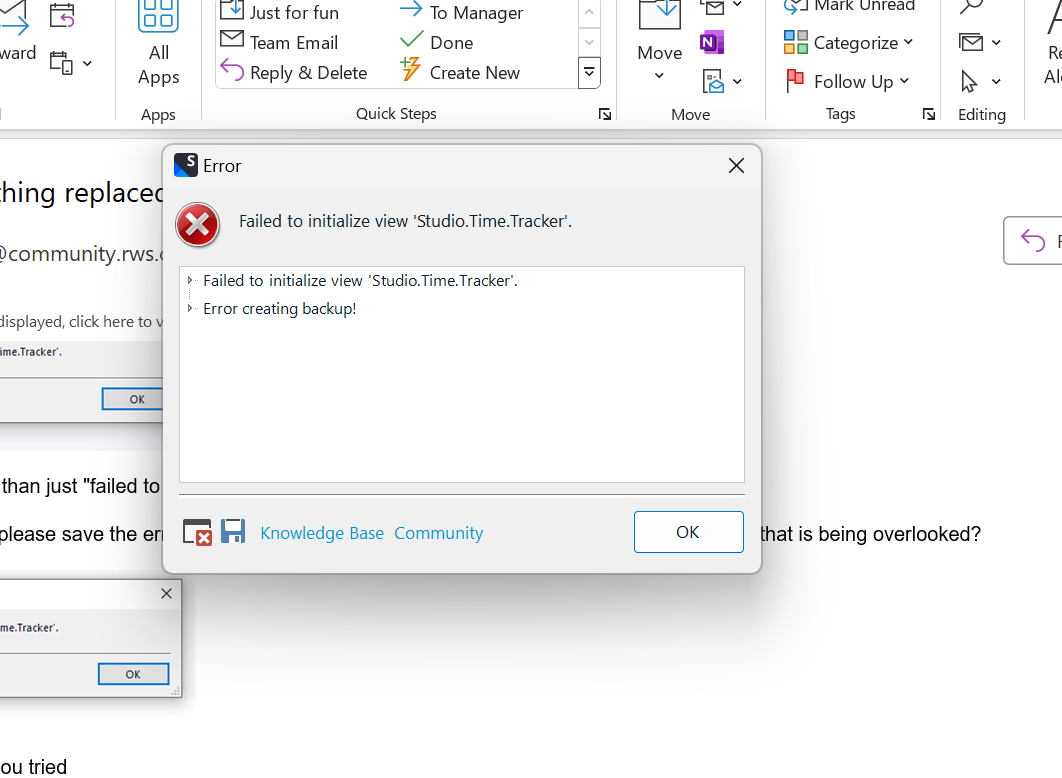This screenshot has height=778, width=1062.
Task: Close the Error dialog with X
Action: coord(736,166)
